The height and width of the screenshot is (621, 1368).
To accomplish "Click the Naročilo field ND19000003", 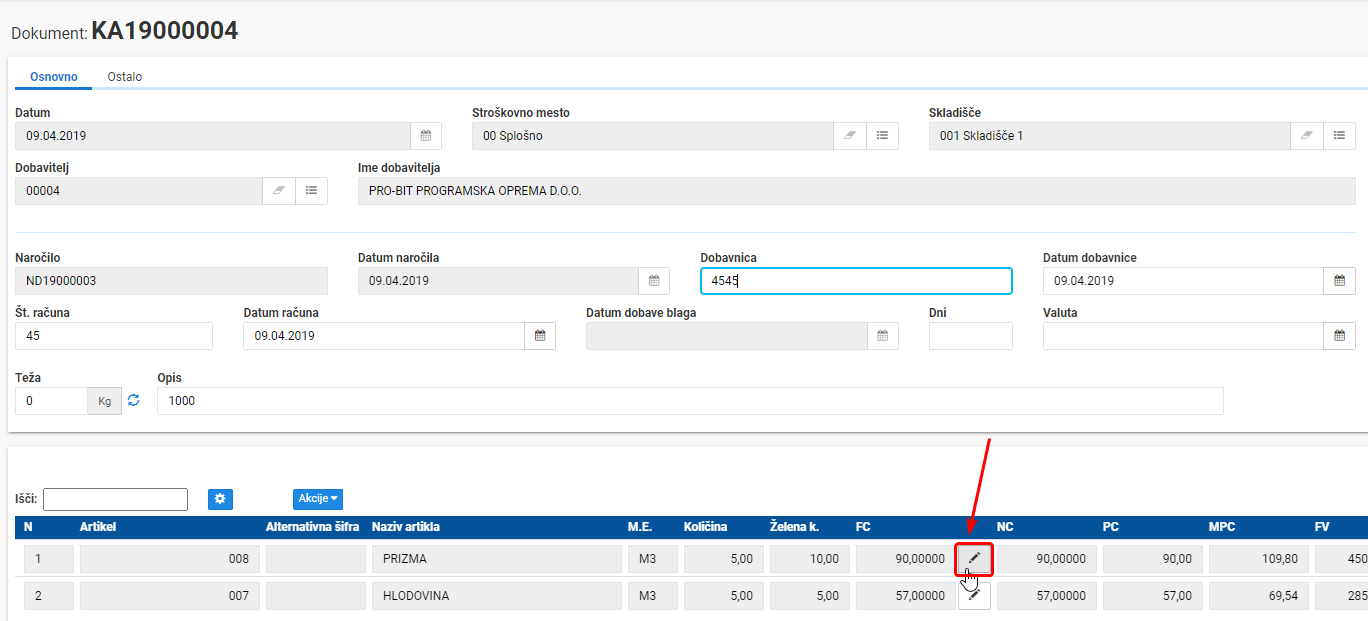I will click(171, 281).
